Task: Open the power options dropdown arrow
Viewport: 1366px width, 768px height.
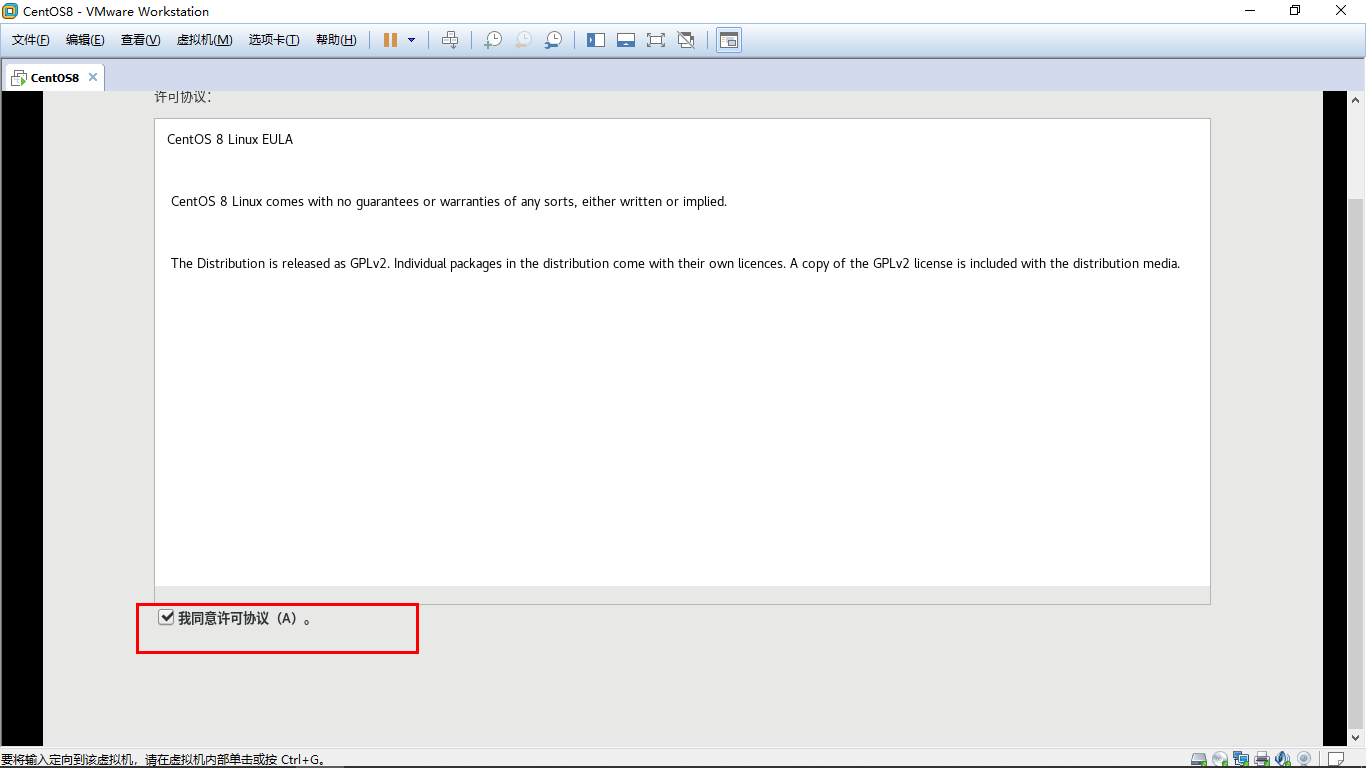Action: 411,40
